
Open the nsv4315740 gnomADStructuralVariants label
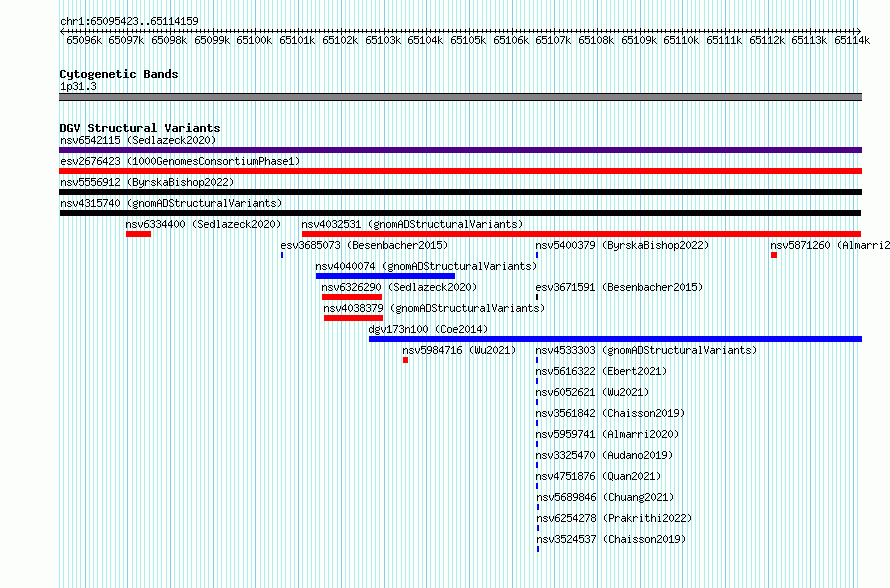(171, 203)
